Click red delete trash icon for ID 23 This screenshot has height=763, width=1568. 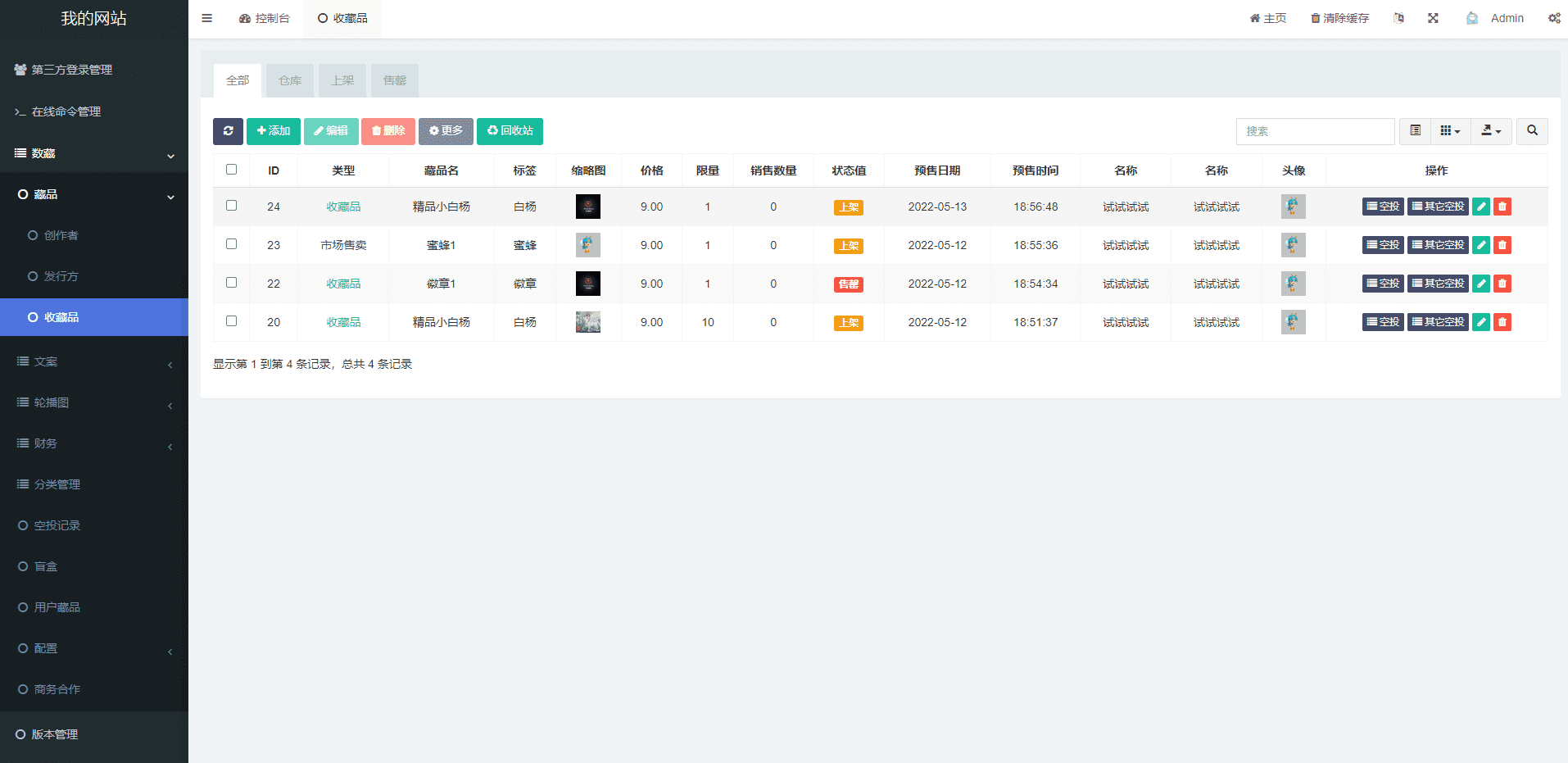click(x=1502, y=245)
